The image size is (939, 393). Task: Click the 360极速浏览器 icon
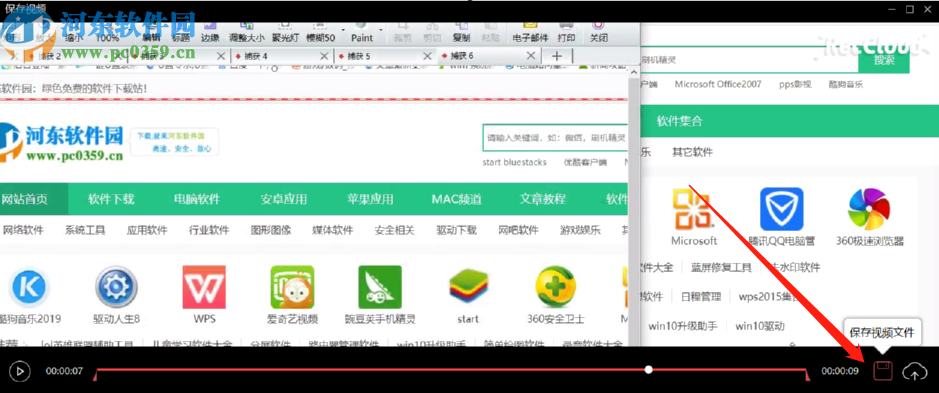[870, 209]
